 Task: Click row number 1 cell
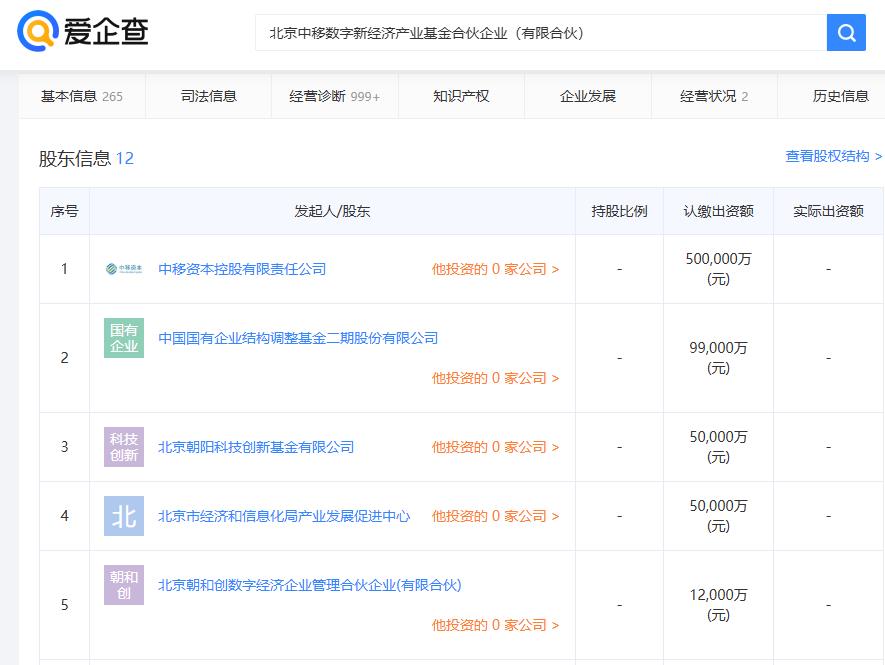tap(64, 269)
